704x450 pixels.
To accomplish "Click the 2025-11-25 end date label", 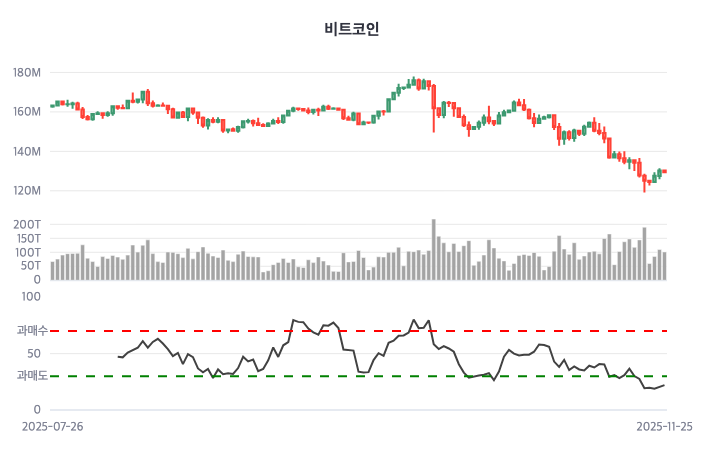I will point(664,426).
